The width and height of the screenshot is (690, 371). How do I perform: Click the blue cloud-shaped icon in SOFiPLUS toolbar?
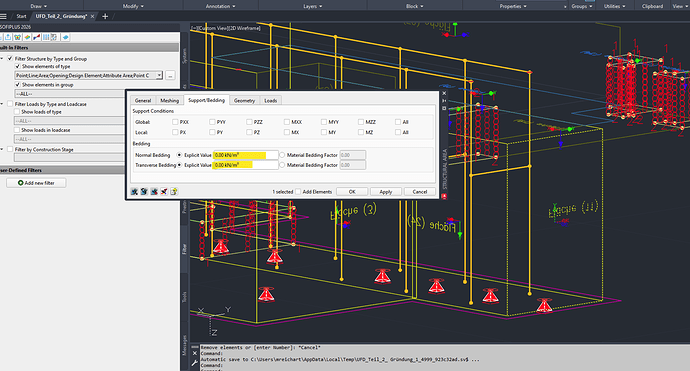click(x=65, y=37)
